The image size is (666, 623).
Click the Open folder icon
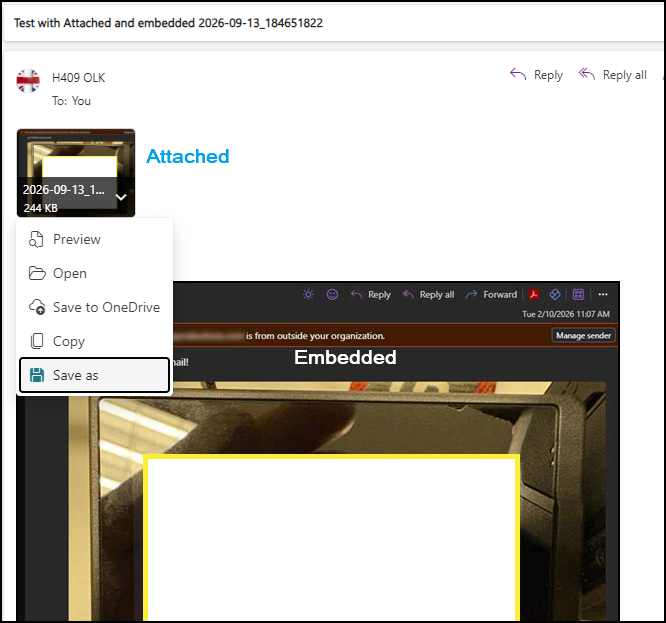pyautogui.click(x=37, y=273)
